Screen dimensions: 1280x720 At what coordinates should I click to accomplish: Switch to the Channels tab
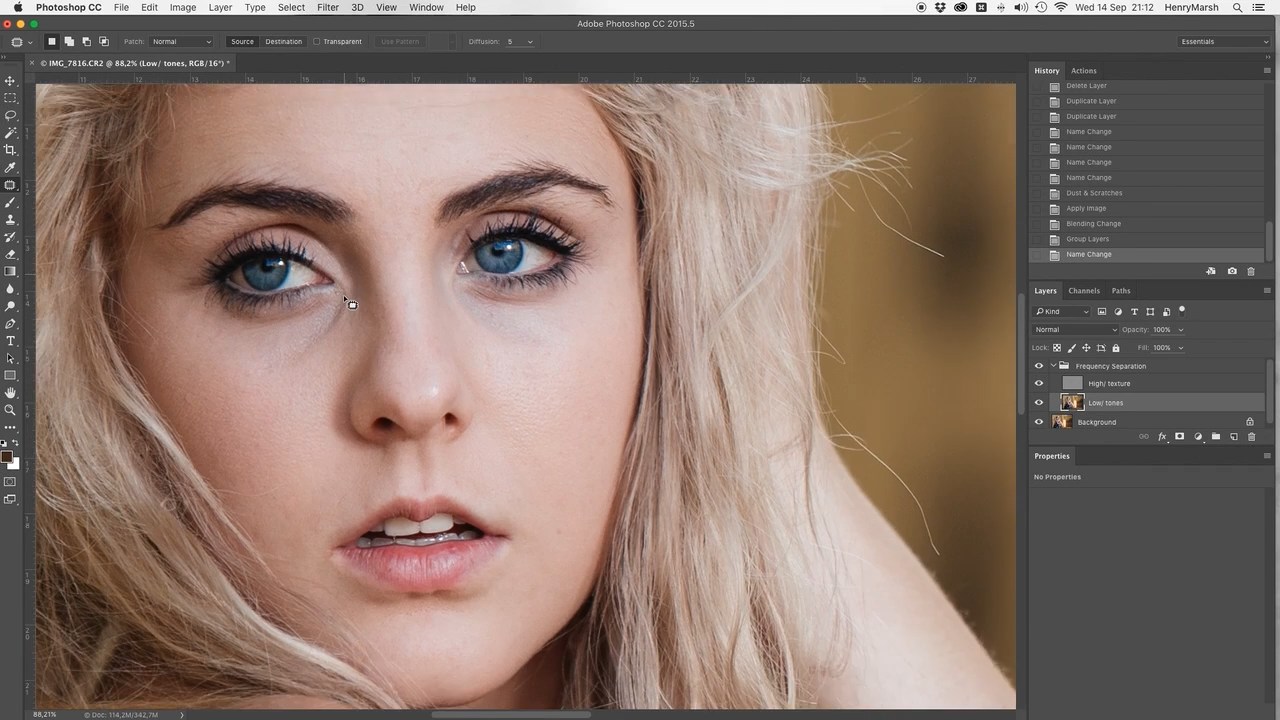(x=1084, y=291)
